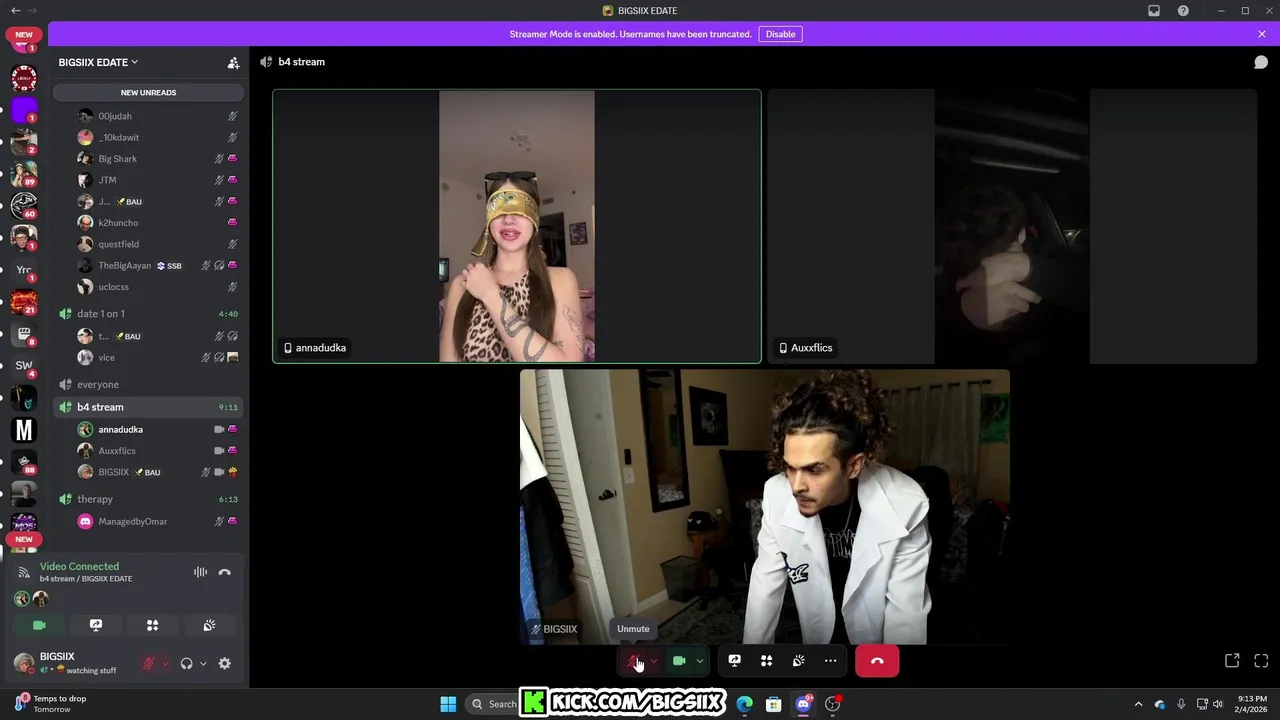This screenshot has width=1280, height=720.
Task: Unmute mic in the user panel
Action: point(149,663)
